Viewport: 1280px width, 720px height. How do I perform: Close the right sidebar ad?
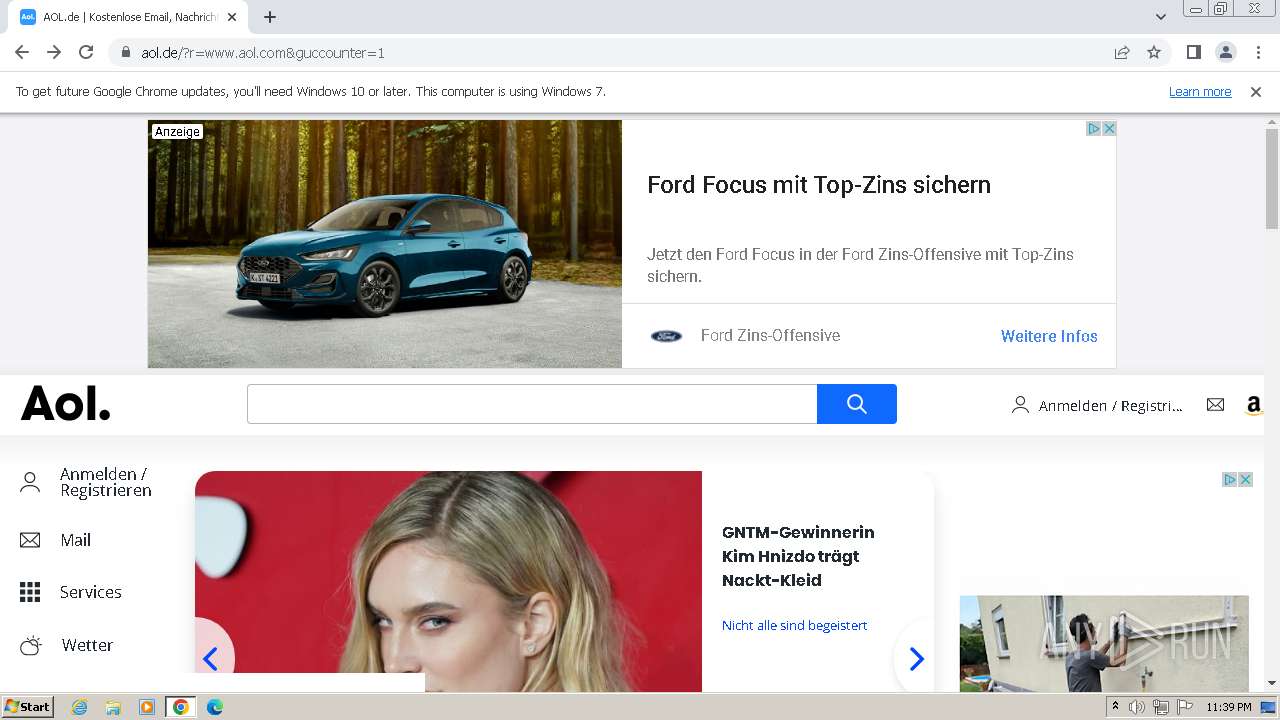[x=1246, y=480]
